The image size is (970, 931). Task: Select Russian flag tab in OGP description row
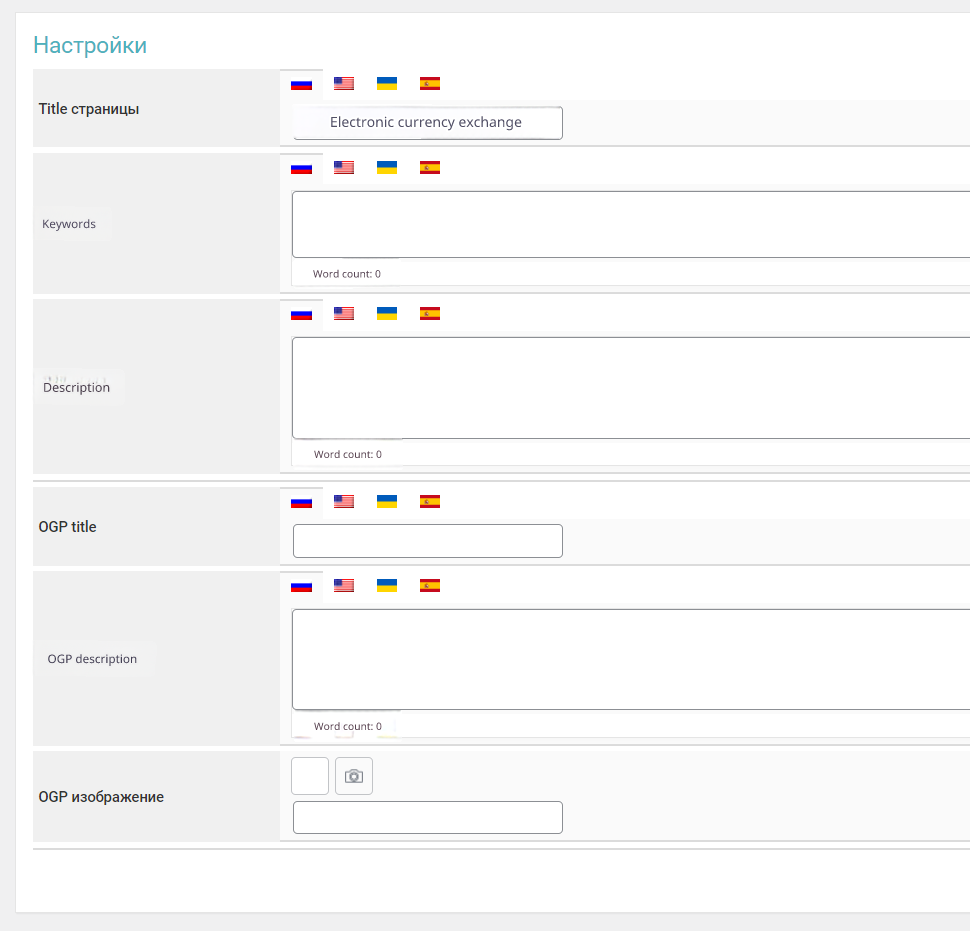301,586
